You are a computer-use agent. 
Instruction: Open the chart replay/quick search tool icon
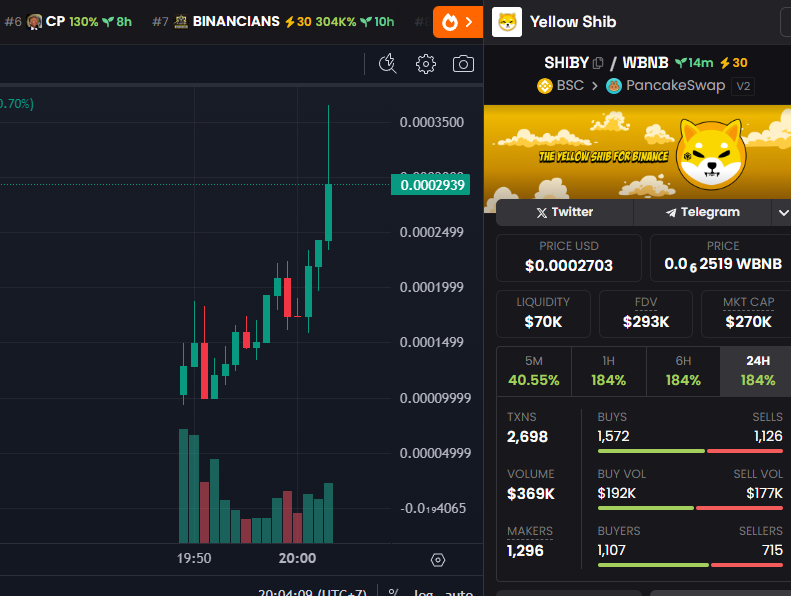387,64
